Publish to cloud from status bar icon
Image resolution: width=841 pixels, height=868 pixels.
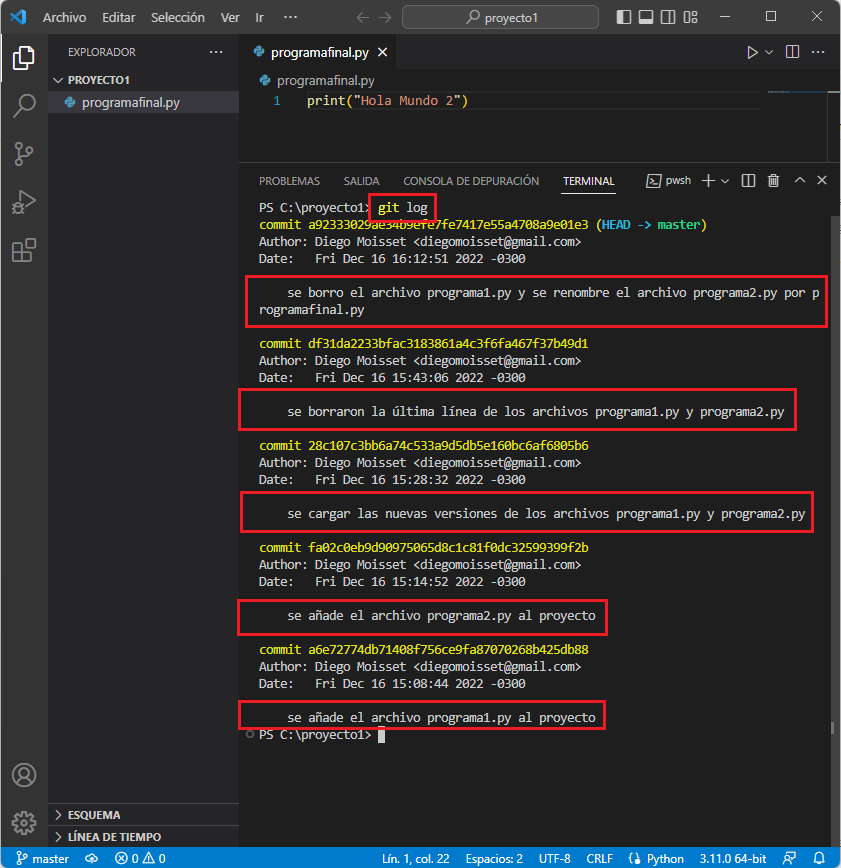click(91, 858)
